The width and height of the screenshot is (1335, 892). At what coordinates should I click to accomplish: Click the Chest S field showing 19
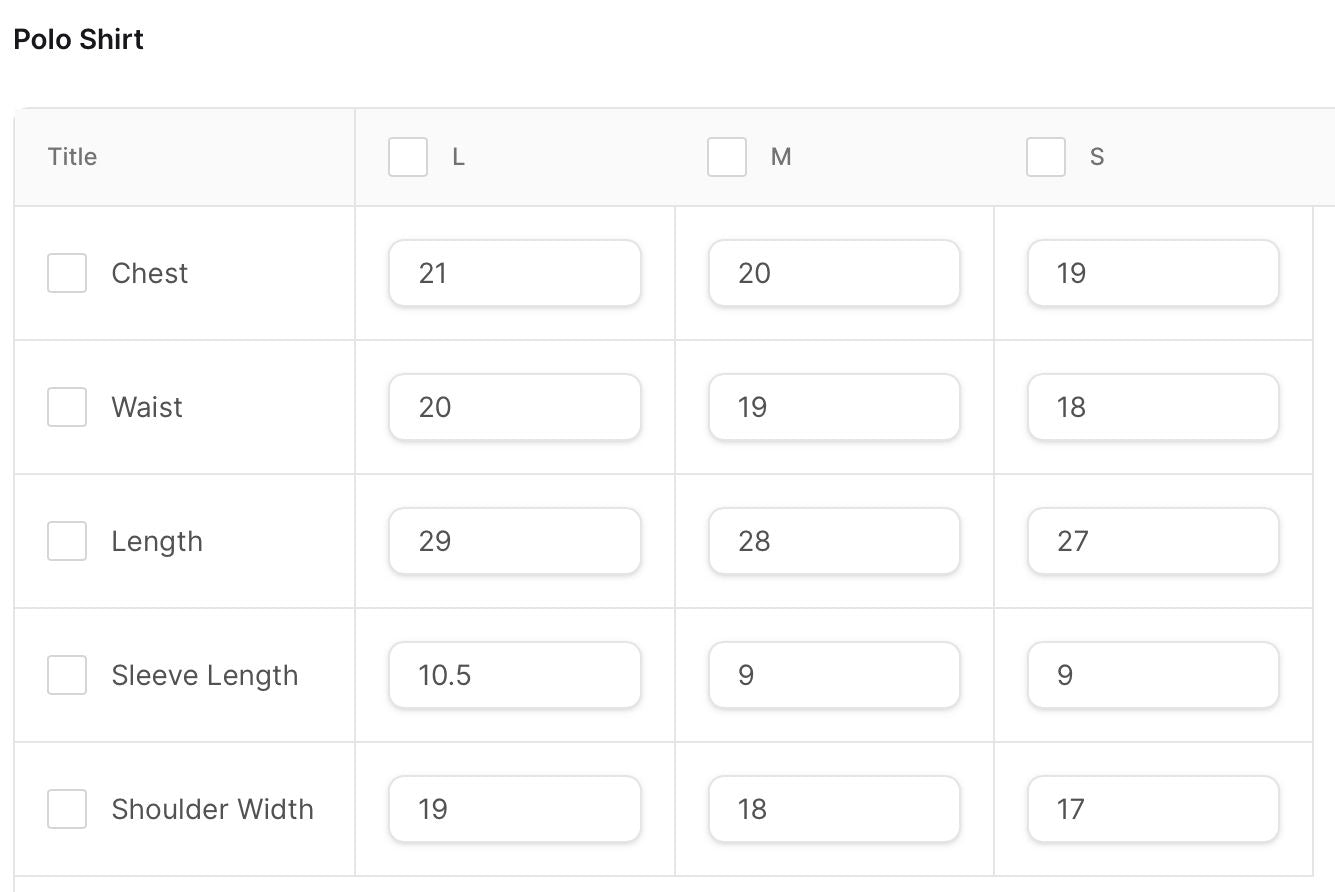point(1152,273)
